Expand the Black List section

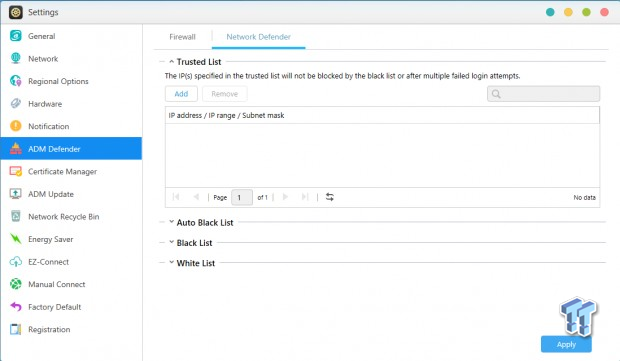172,242
